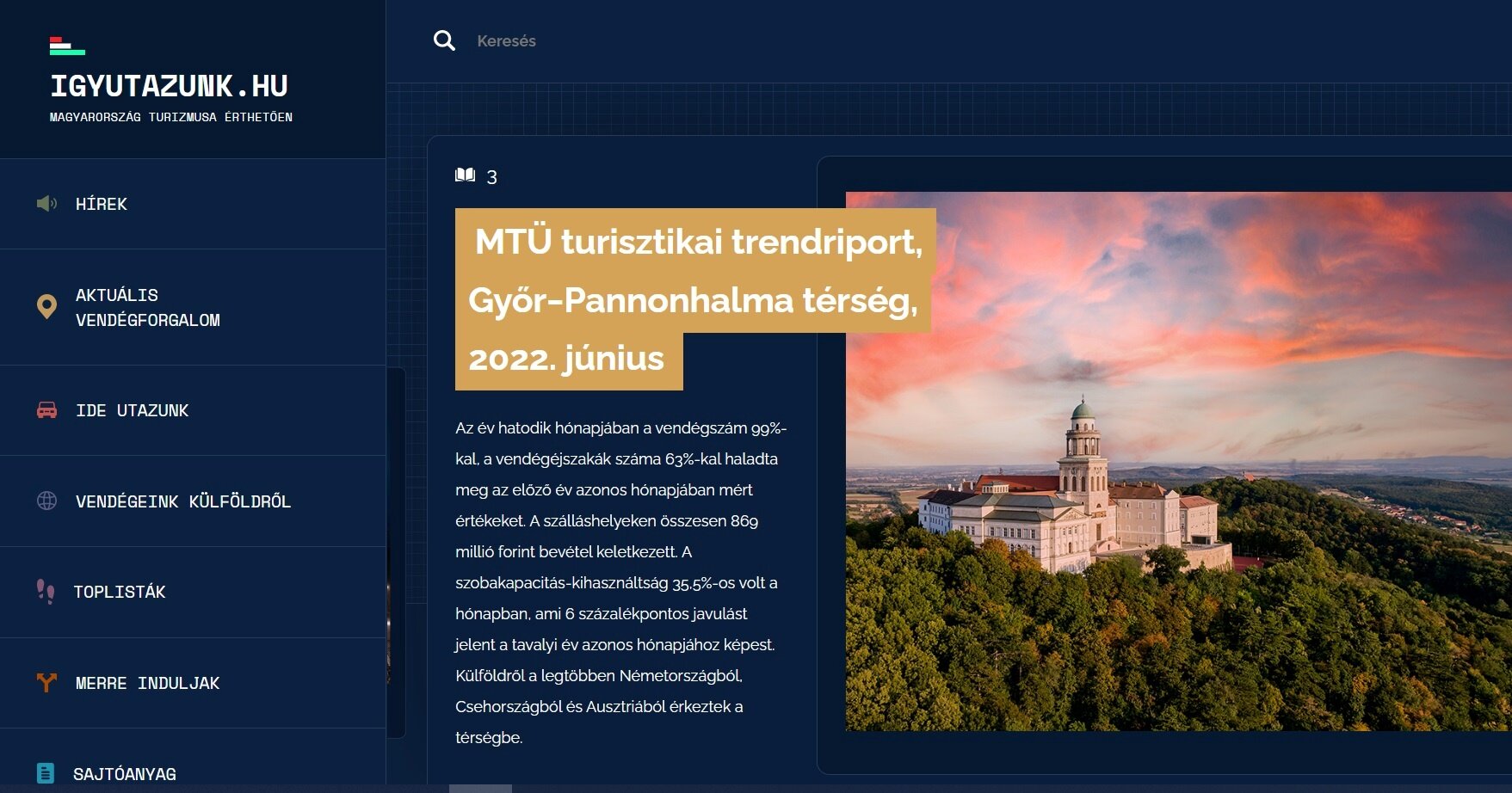
Task: Click the open book reading-time icon
Action: point(465,175)
